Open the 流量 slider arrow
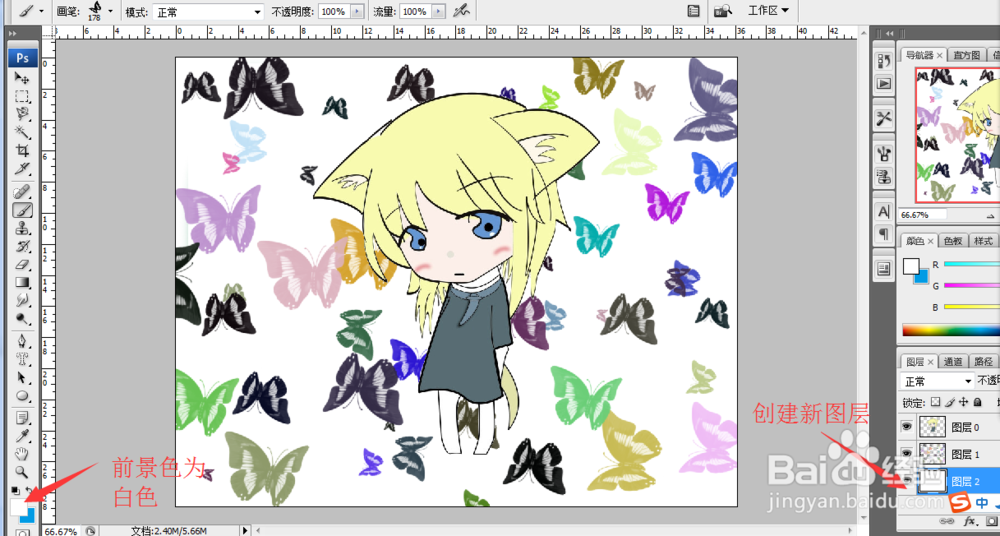 click(438, 11)
